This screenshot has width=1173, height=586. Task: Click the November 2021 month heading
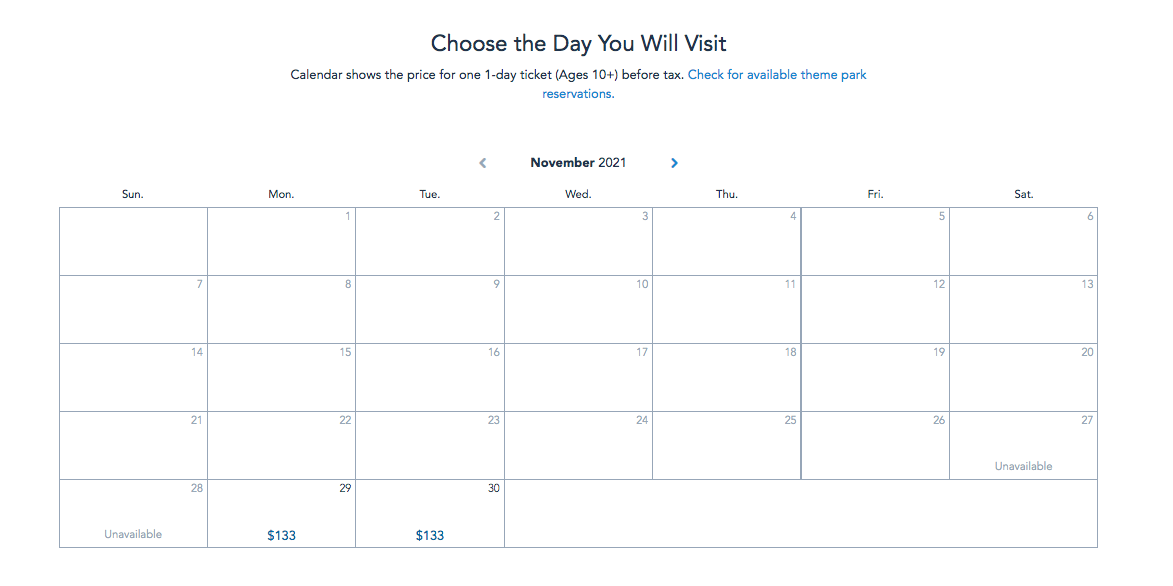point(578,163)
